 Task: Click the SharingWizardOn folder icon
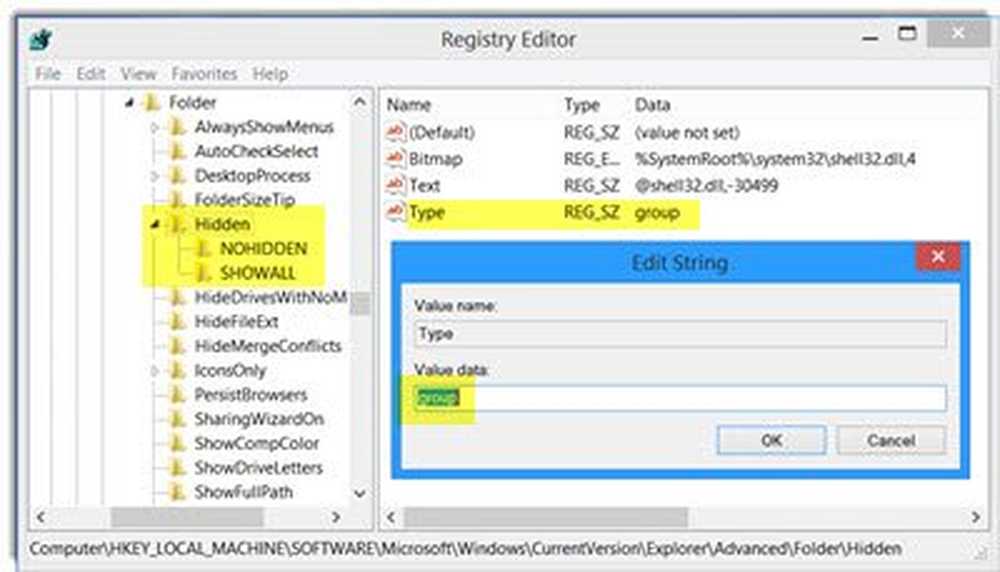pyautogui.click(x=178, y=418)
